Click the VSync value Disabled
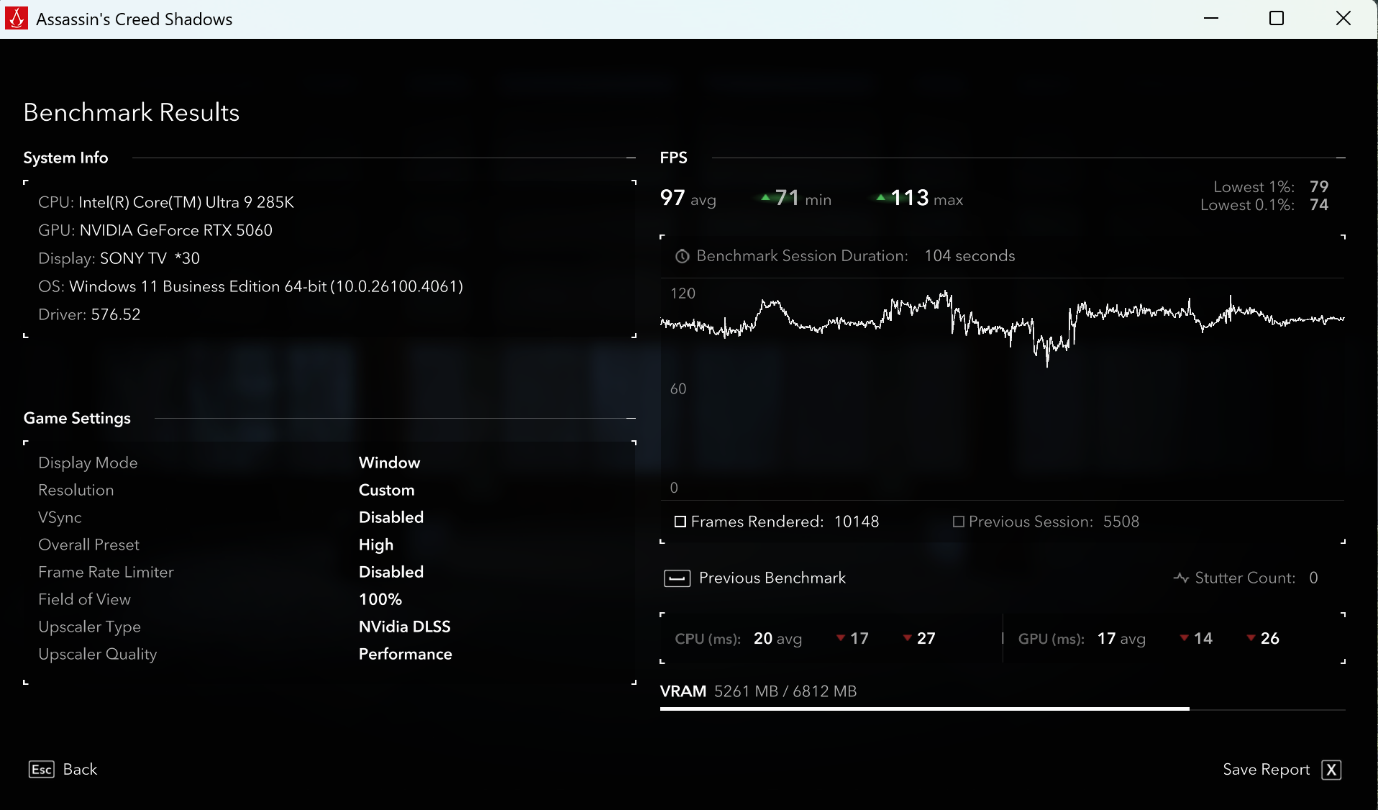Viewport: 1378px width, 810px height. 391,517
